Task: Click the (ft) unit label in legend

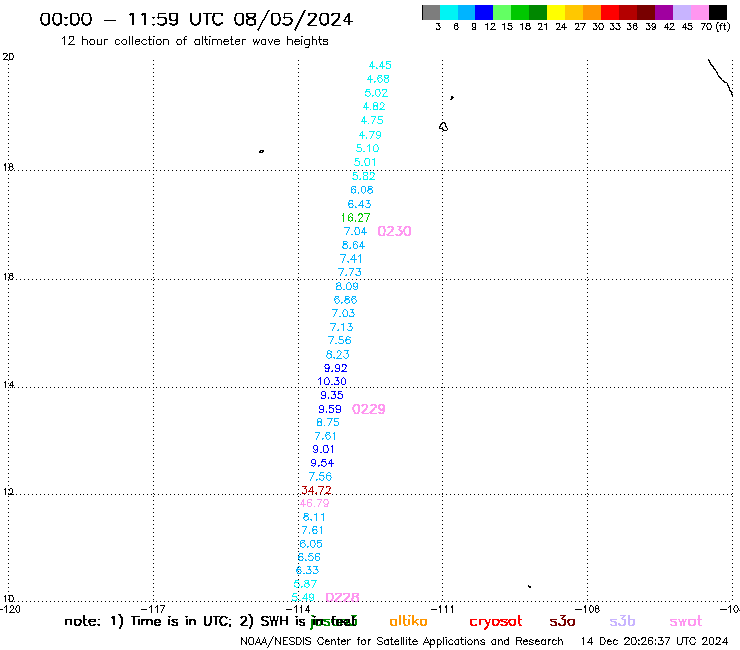Action: point(723,27)
